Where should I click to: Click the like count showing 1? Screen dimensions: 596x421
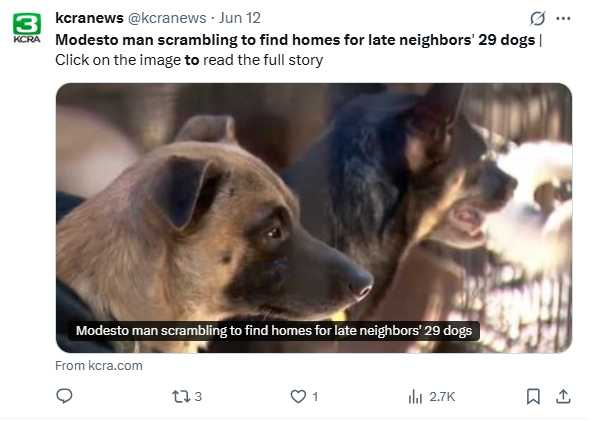click(315, 397)
